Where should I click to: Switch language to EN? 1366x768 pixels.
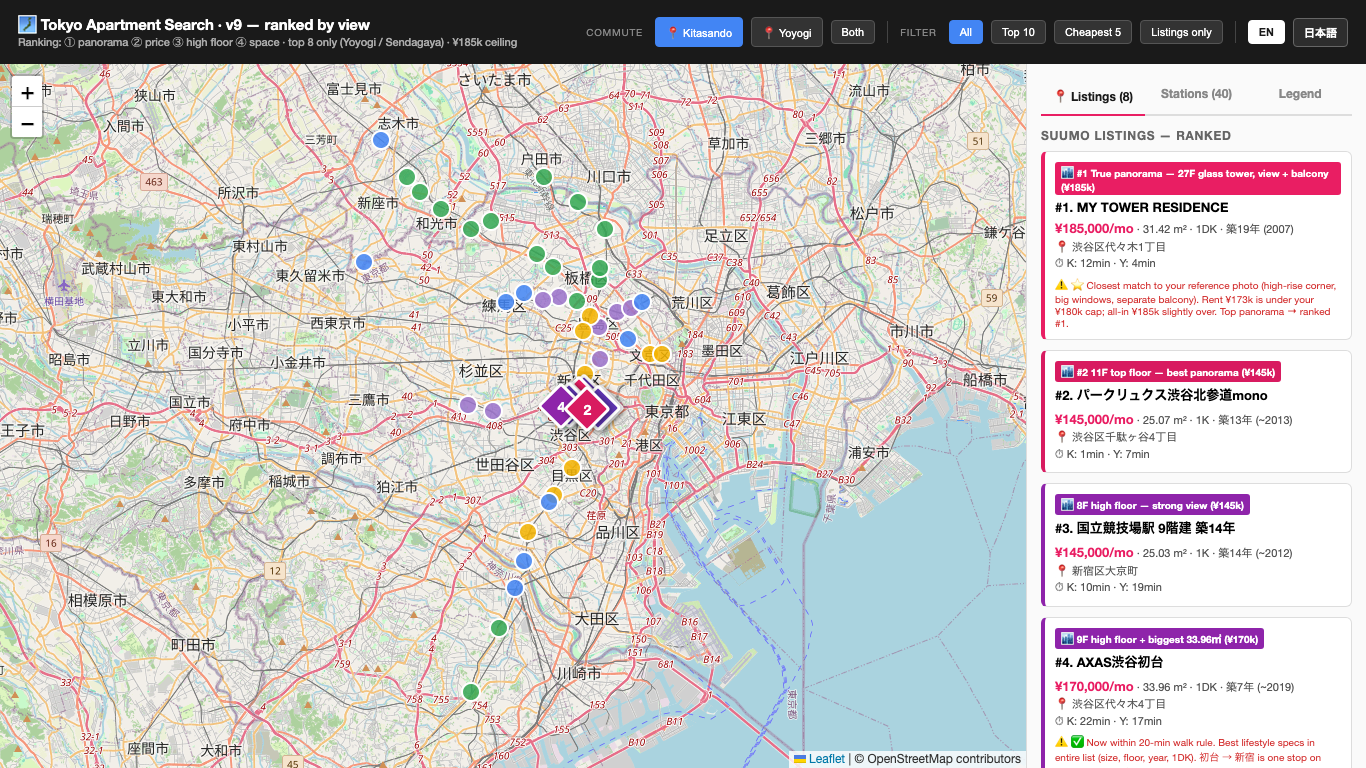[1266, 32]
